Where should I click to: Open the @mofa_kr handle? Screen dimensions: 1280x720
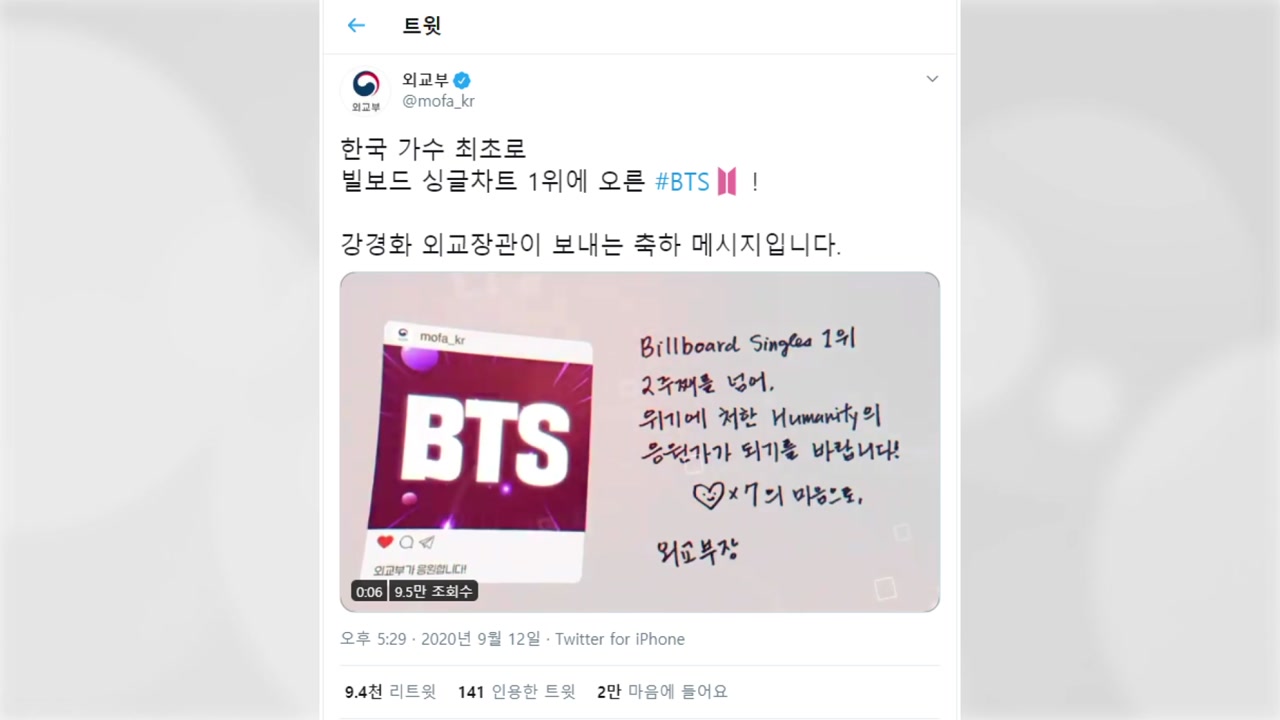(438, 101)
